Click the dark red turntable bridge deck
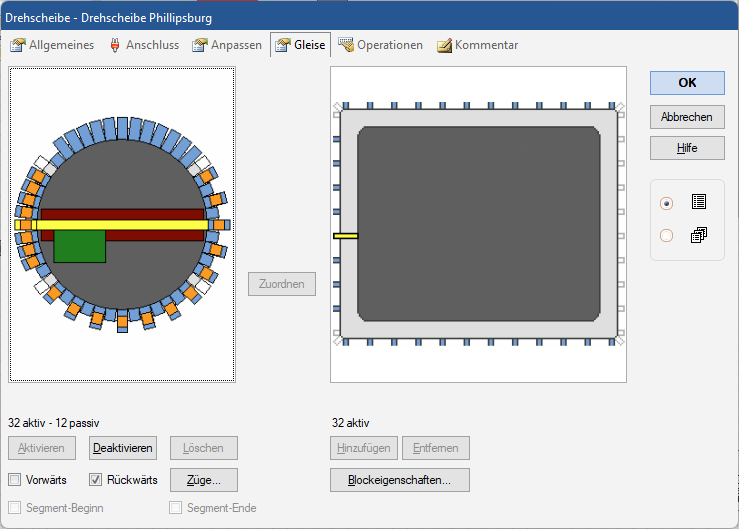 (150, 214)
